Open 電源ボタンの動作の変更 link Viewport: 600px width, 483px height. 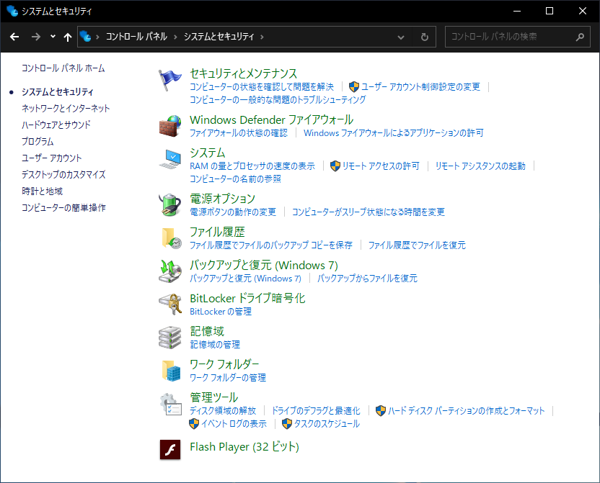click(x=233, y=212)
